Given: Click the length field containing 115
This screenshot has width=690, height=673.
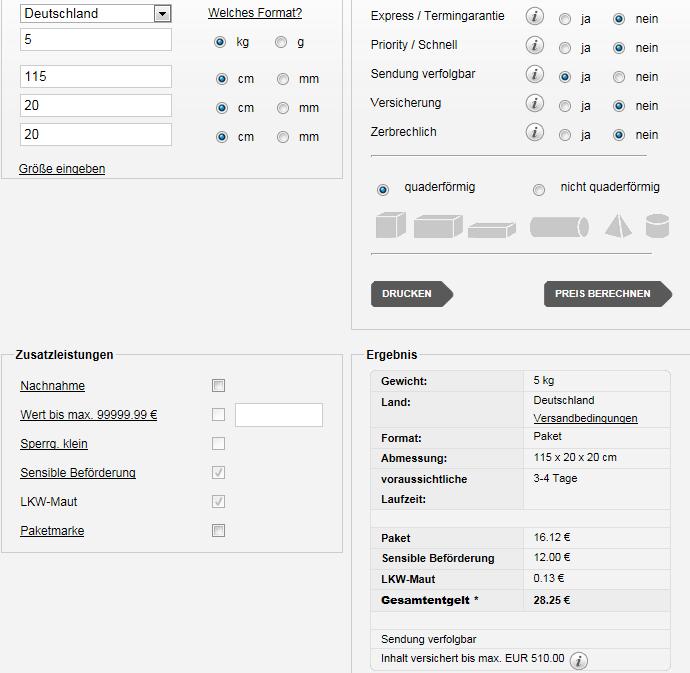Looking at the screenshot, I should click(x=96, y=77).
